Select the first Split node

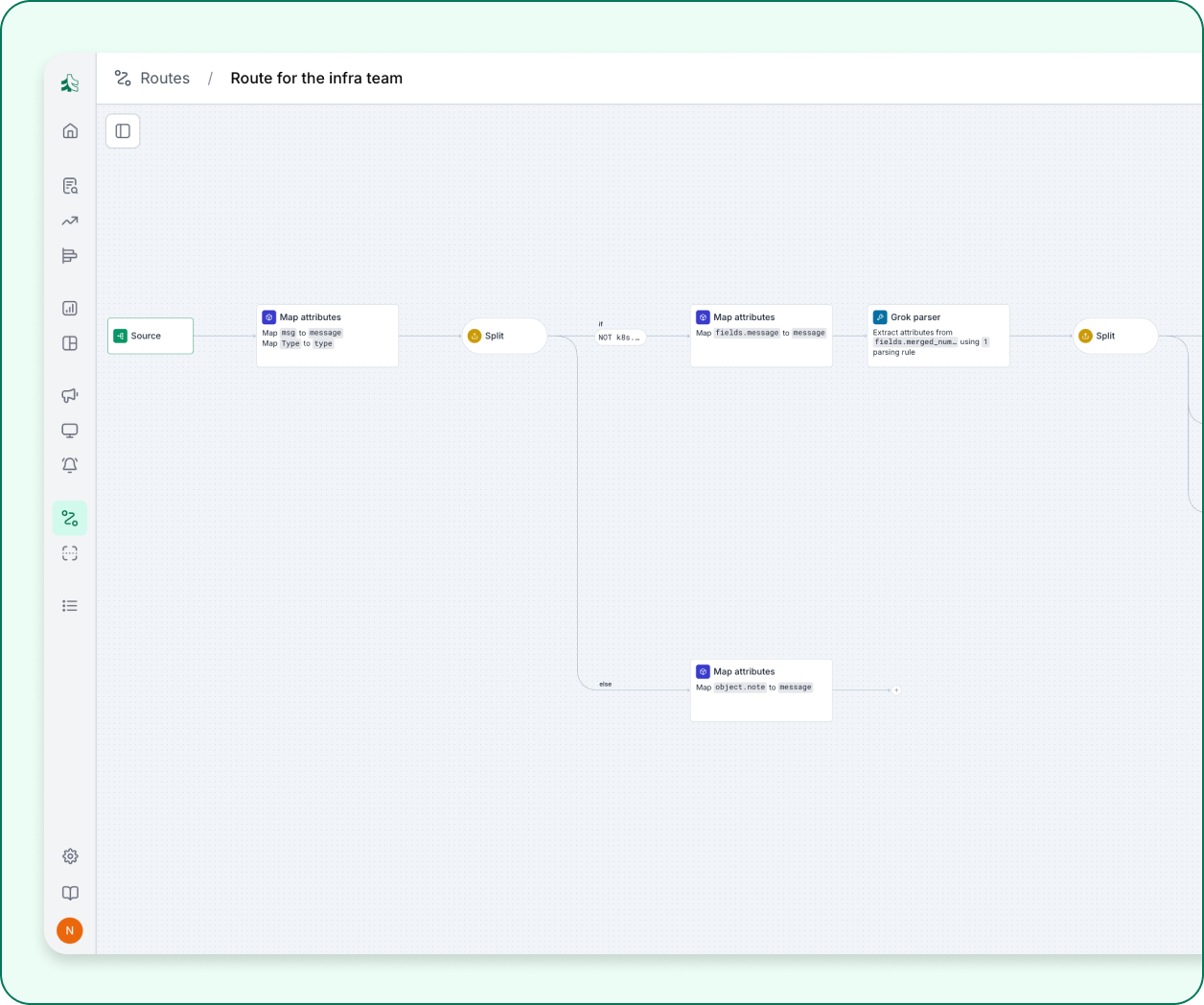(x=504, y=336)
